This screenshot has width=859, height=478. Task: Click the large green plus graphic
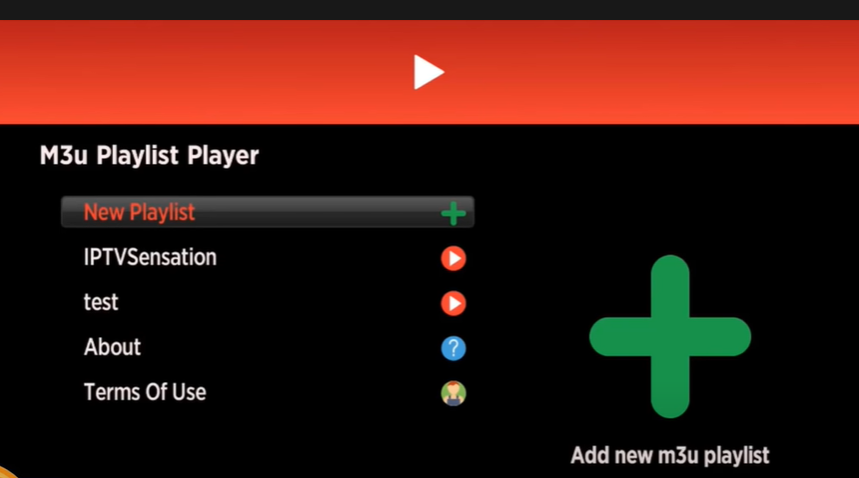[x=670, y=336]
